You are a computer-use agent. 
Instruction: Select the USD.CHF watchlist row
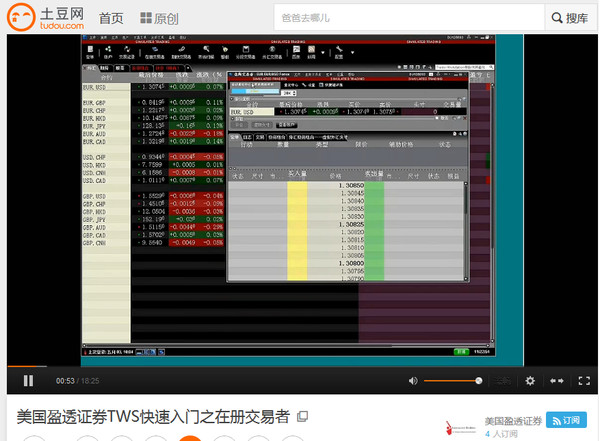[x=153, y=157]
